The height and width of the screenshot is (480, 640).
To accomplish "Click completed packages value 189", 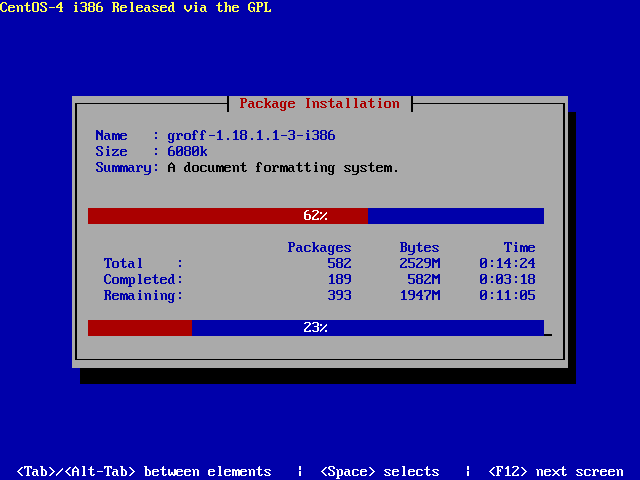I will pyautogui.click(x=339, y=279).
